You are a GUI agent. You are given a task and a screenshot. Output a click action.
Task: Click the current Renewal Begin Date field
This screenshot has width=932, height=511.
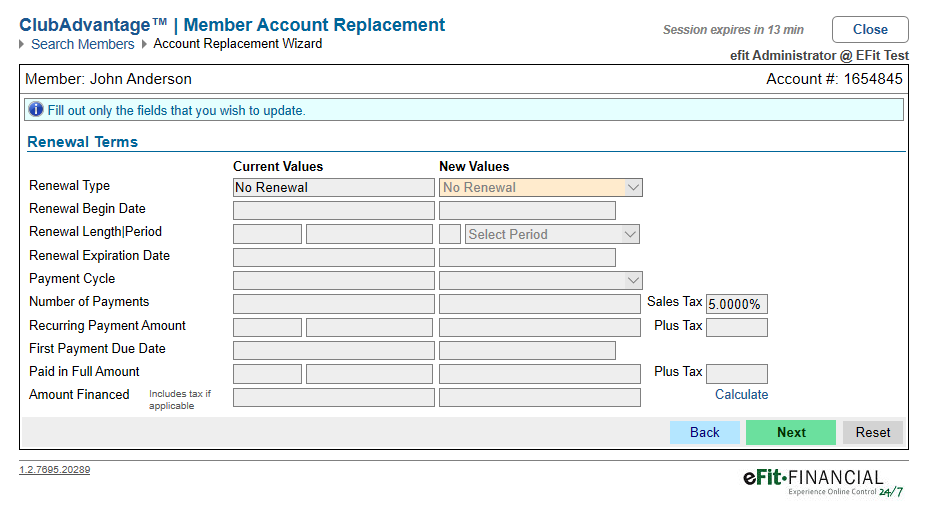click(x=333, y=210)
